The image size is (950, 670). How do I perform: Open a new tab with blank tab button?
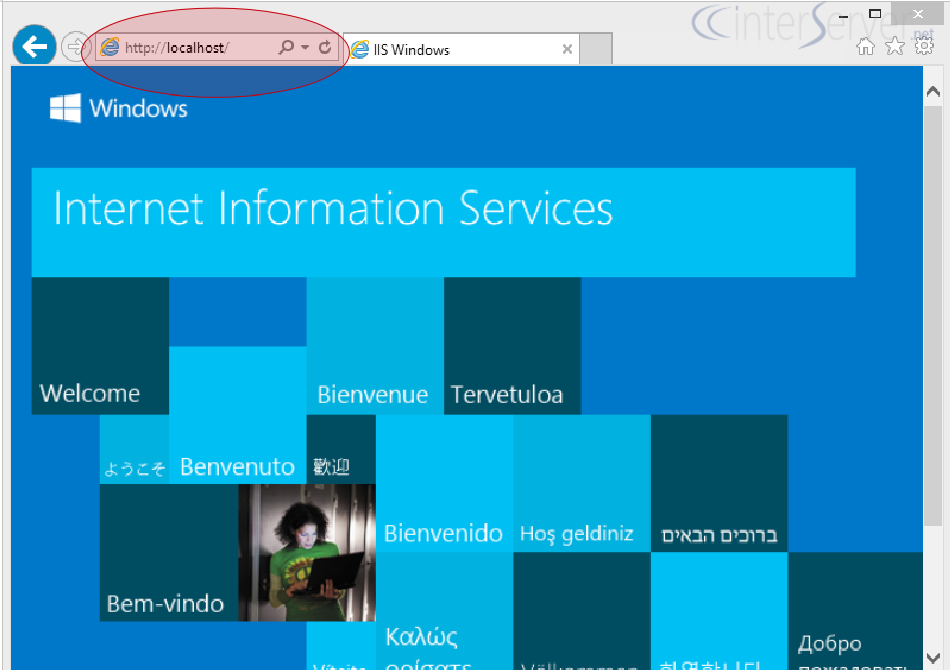pos(596,49)
